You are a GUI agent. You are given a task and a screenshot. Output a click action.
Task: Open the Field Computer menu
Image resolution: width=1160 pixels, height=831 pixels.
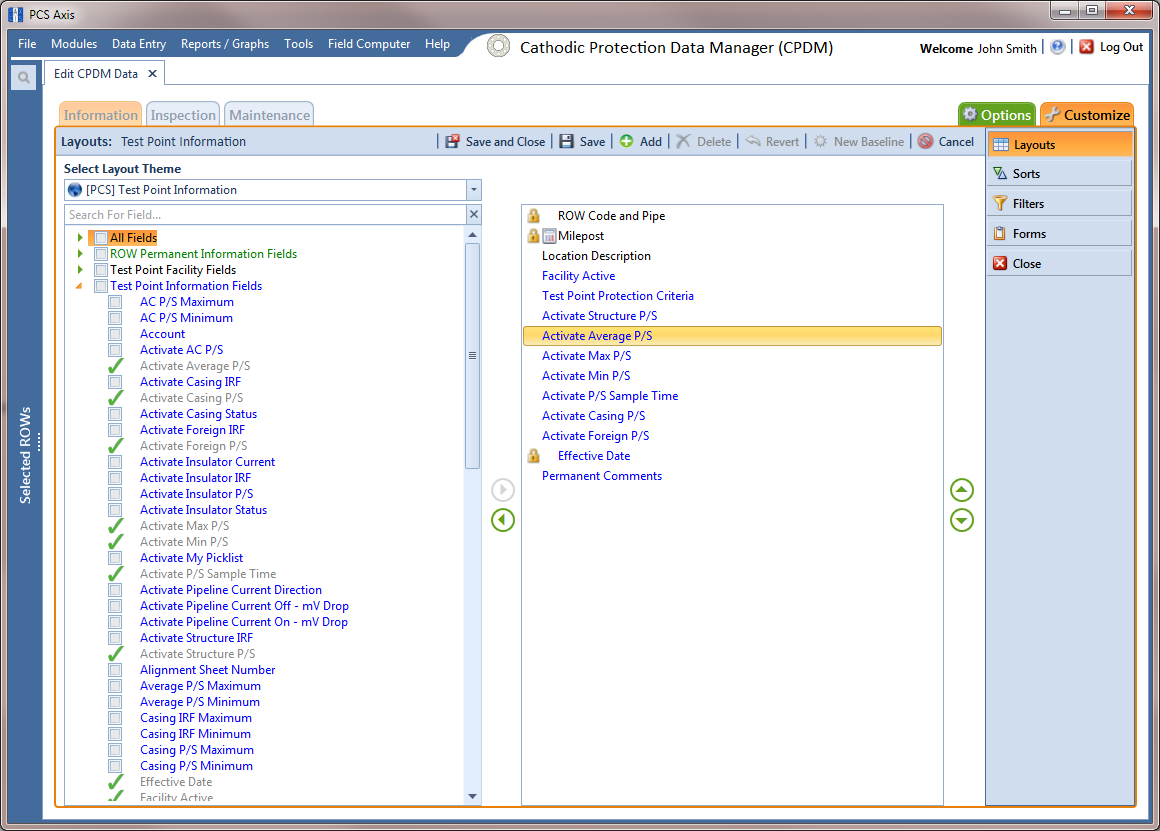click(x=369, y=44)
